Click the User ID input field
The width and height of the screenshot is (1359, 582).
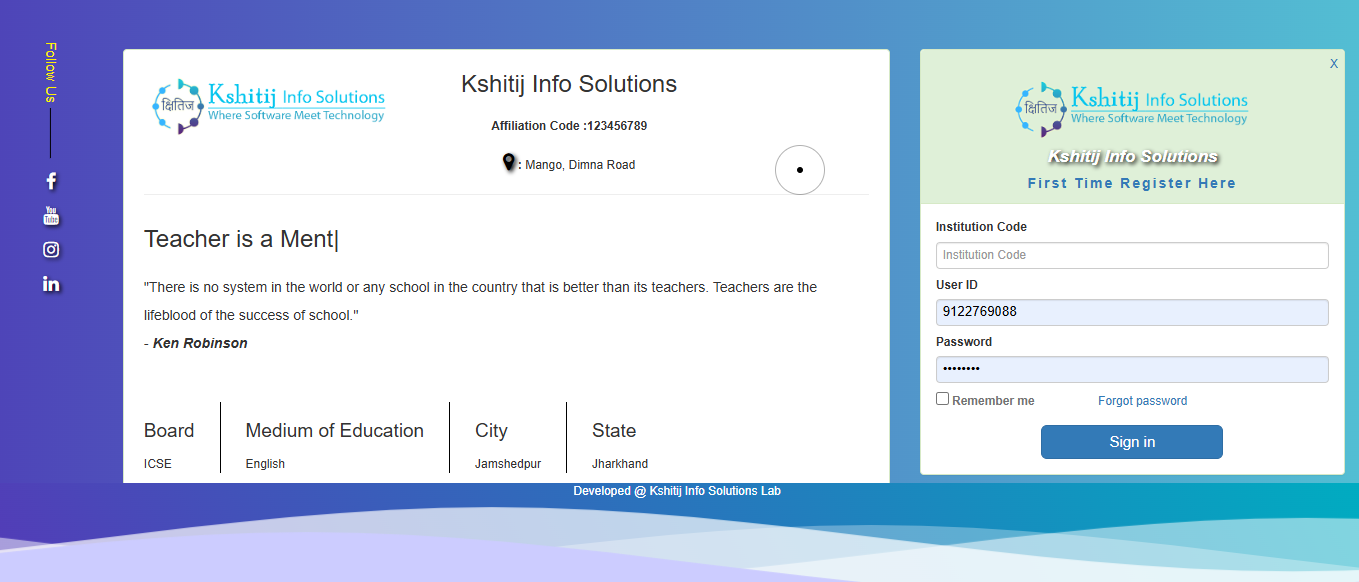[x=1132, y=312]
